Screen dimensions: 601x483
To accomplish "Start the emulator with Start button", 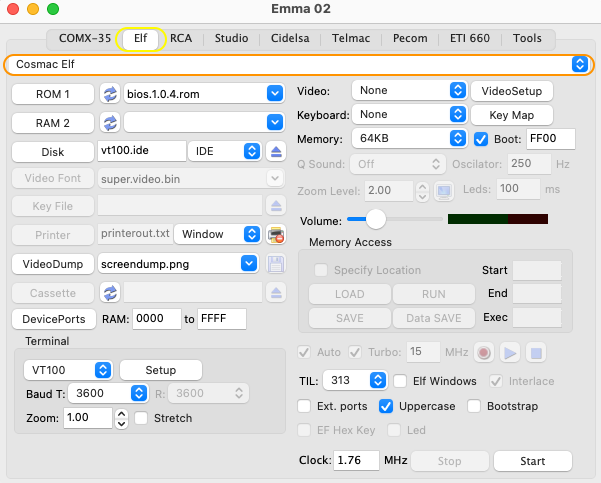I will tap(533, 461).
